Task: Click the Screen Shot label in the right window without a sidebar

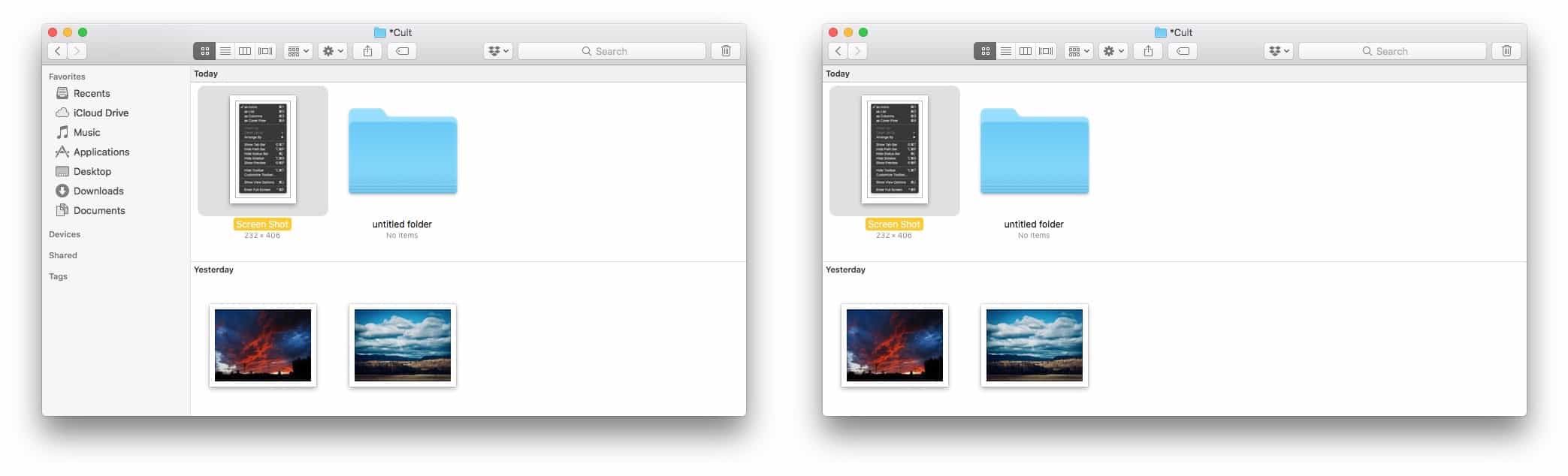Action: (x=894, y=224)
